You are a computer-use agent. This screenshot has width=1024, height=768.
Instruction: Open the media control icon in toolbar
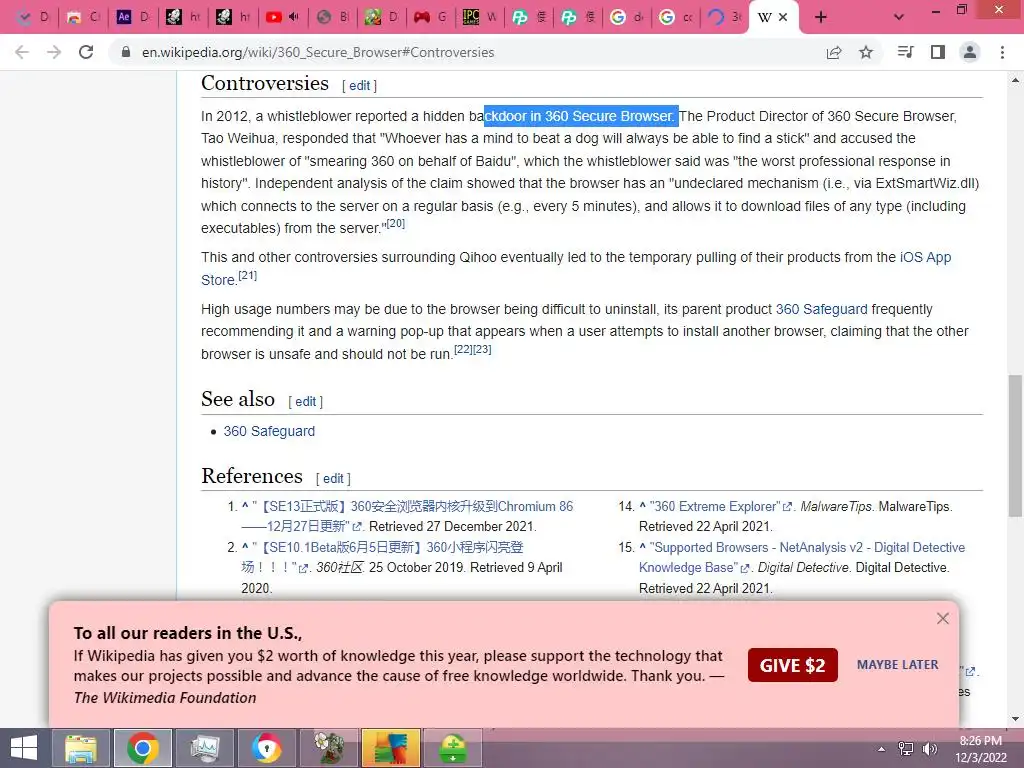(905, 52)
